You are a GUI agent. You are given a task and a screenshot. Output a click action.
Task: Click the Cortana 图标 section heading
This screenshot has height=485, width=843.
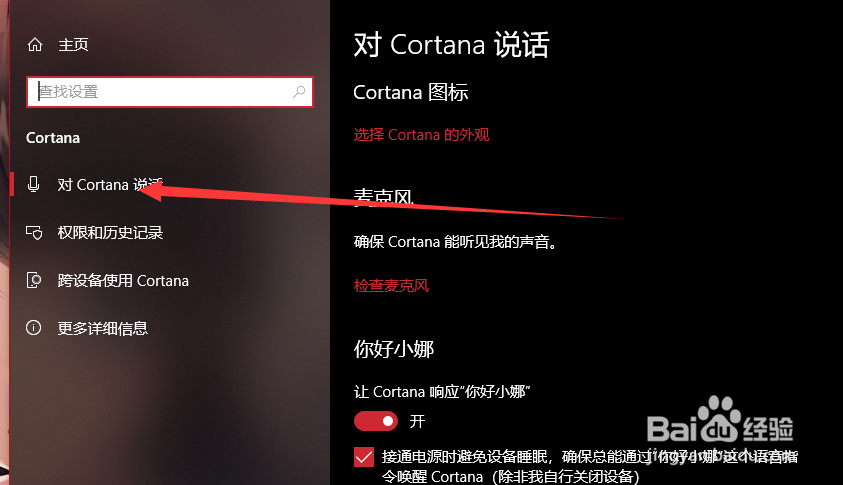click(x=411, y=92)
